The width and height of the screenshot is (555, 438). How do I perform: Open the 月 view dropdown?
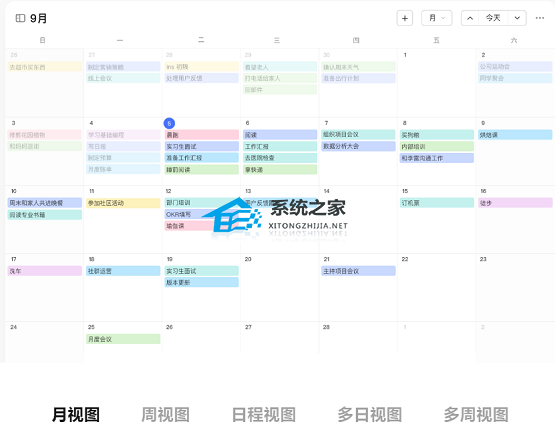(x=436, y=18)
